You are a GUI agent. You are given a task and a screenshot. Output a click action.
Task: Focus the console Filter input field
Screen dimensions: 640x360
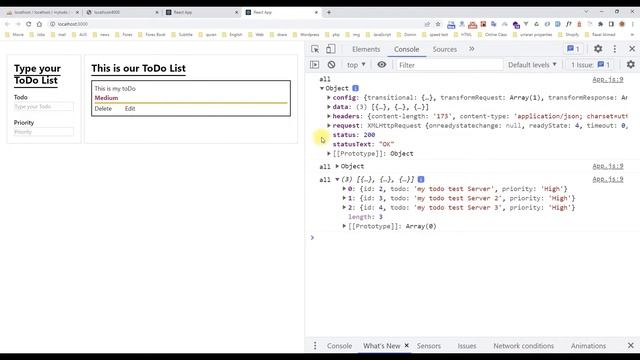(449, 65)
